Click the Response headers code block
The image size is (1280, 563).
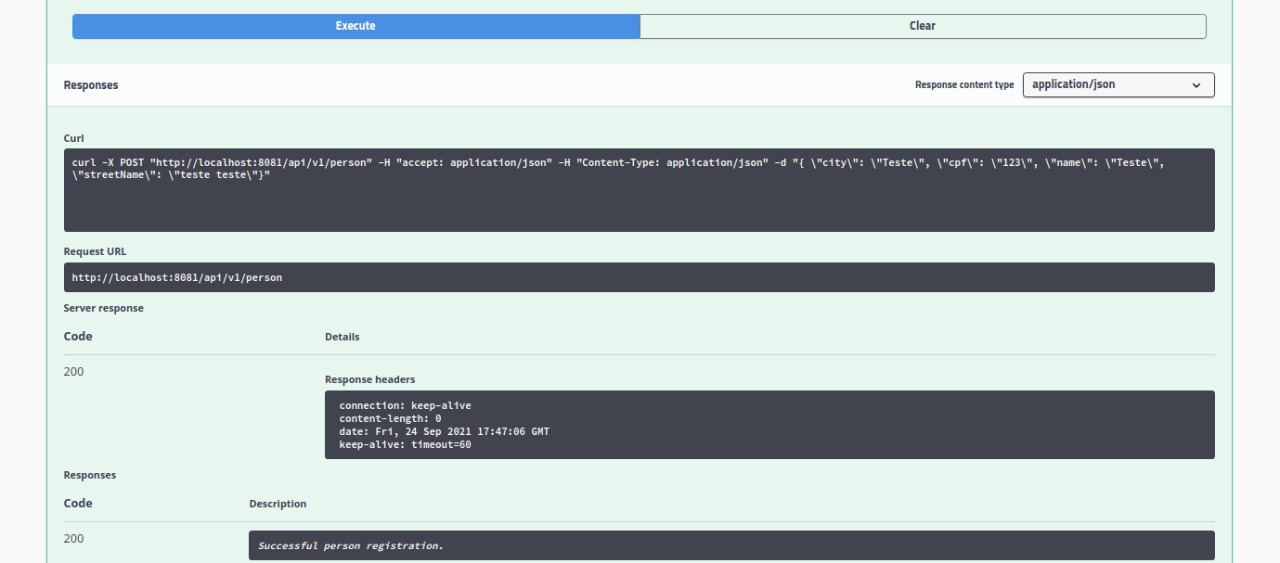coord(769,425)
